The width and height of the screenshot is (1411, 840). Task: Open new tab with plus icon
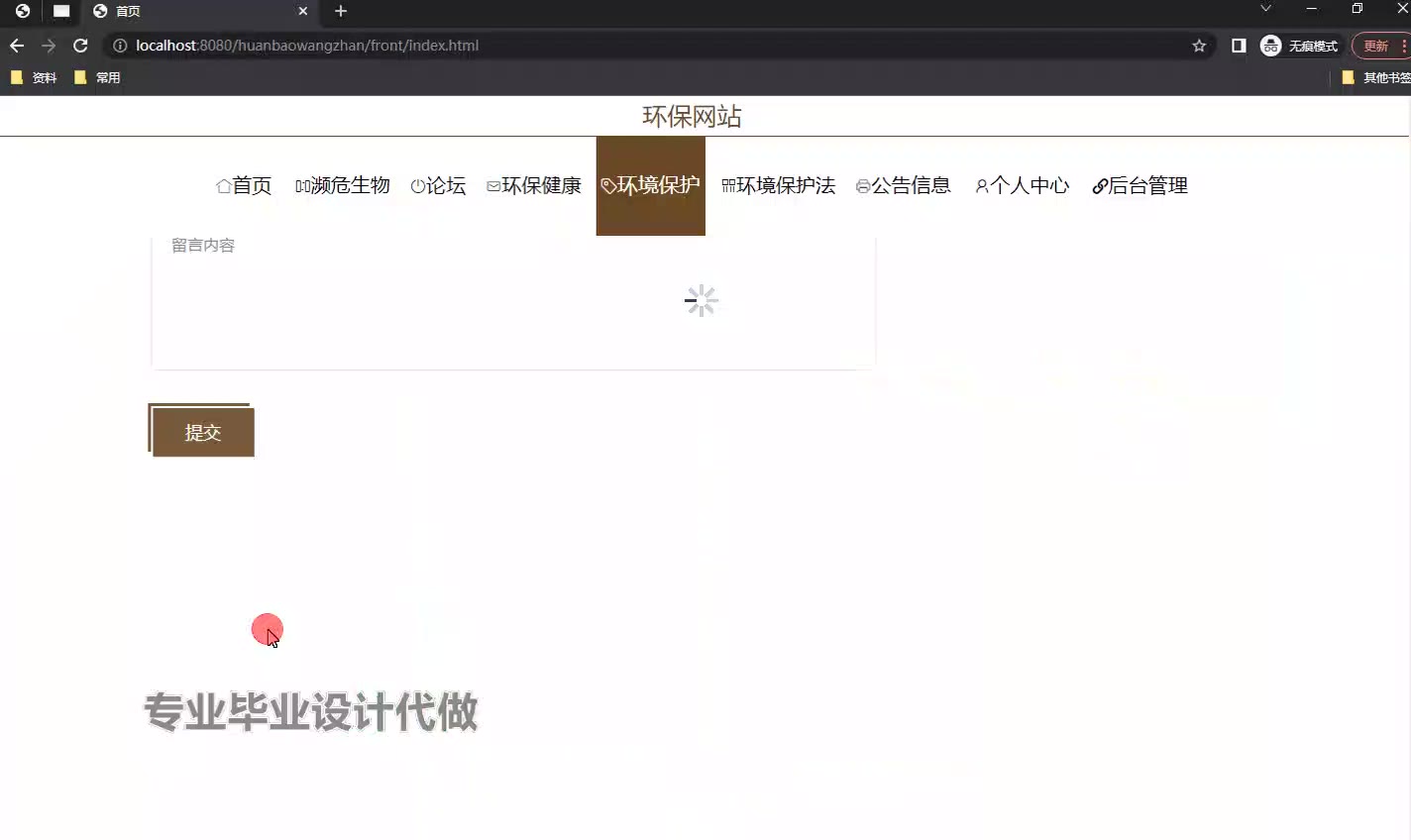click(341, 11)
